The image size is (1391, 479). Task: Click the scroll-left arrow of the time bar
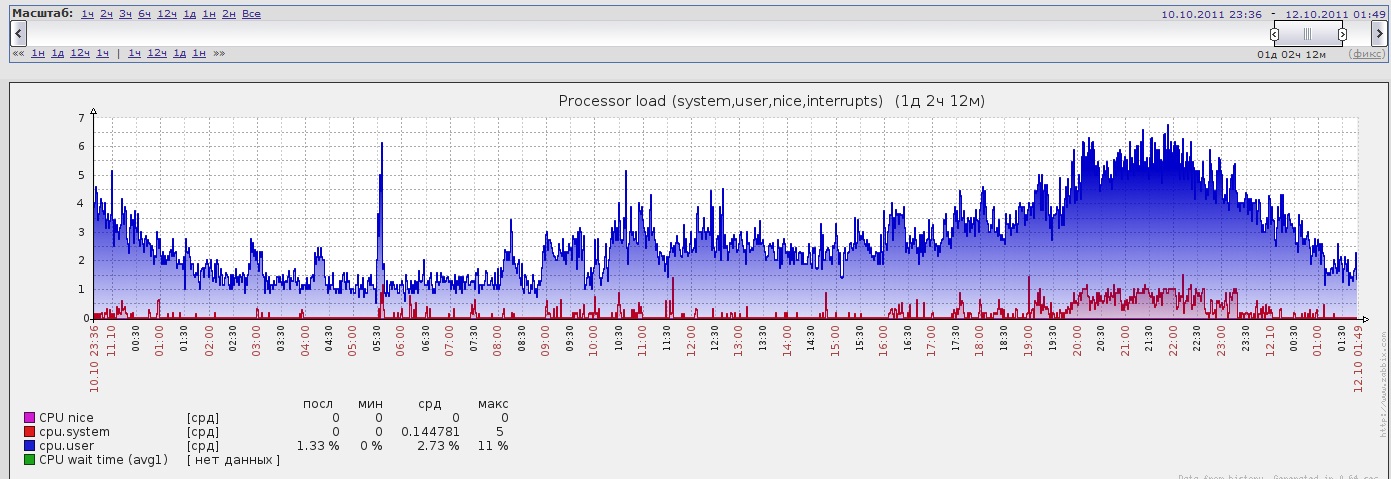(17, 34)
